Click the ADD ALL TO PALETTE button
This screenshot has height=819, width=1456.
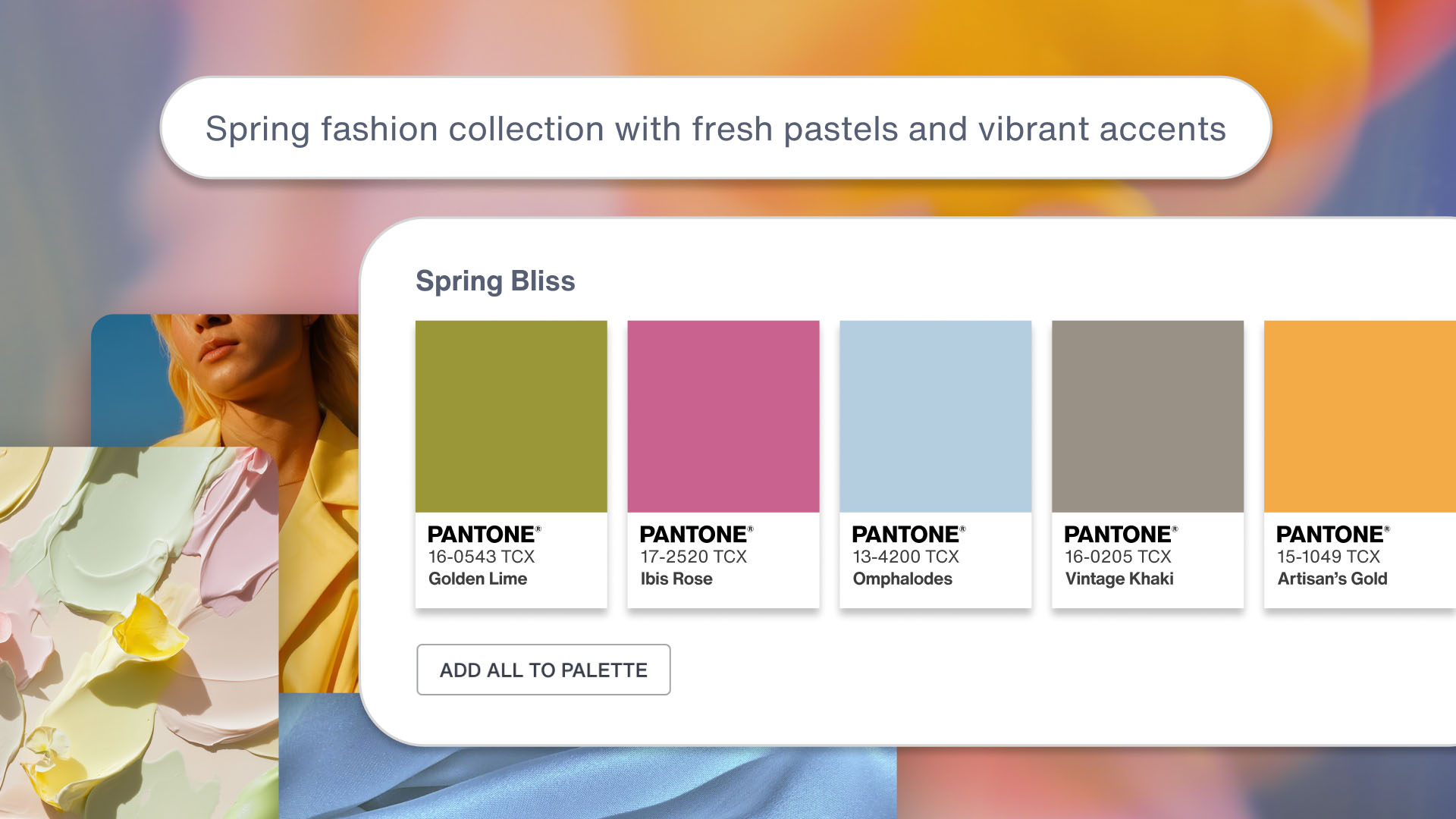click(543, 670)
